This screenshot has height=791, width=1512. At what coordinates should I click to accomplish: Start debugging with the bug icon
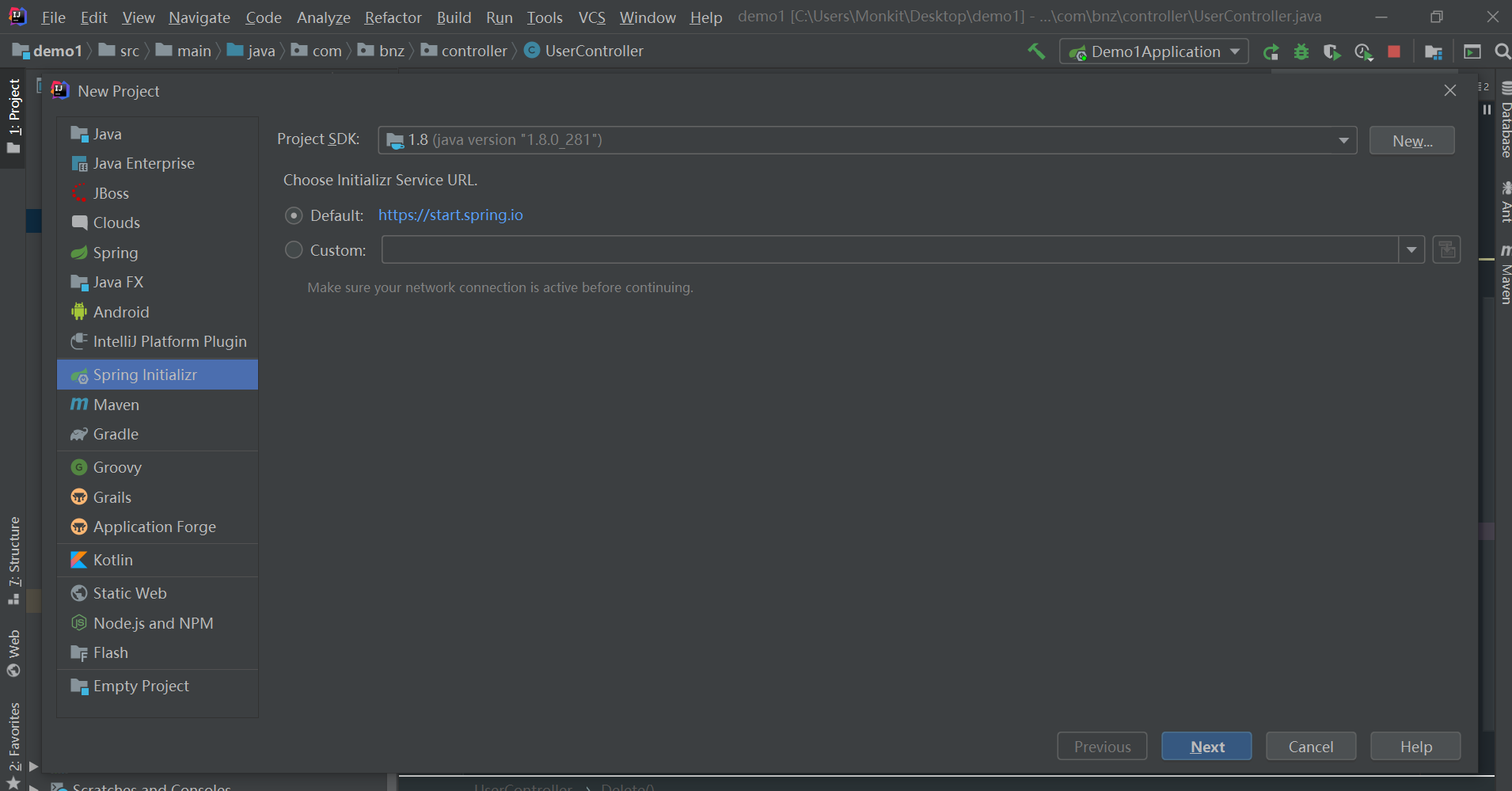coord(1301,52)
